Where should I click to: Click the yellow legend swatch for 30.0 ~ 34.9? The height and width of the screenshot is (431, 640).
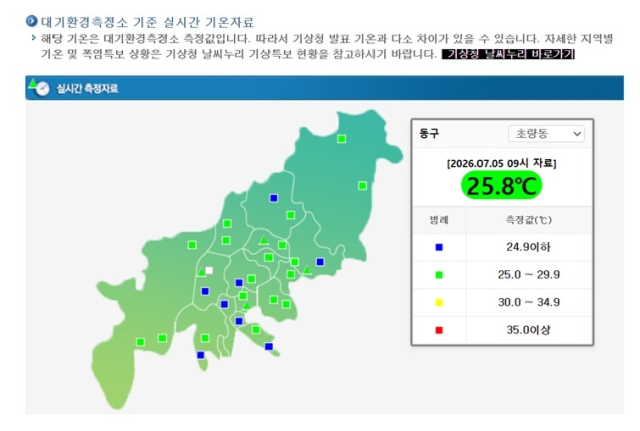(439, 303)
